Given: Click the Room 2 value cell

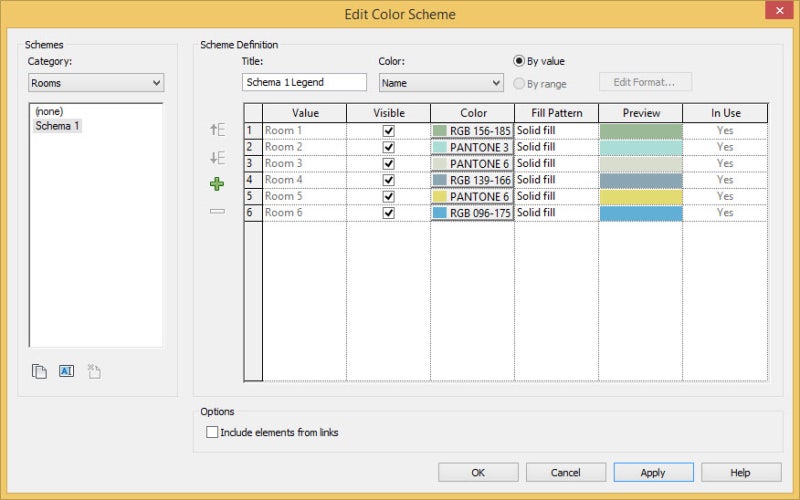Looking at the screenshot, I should tap(305, 147).
